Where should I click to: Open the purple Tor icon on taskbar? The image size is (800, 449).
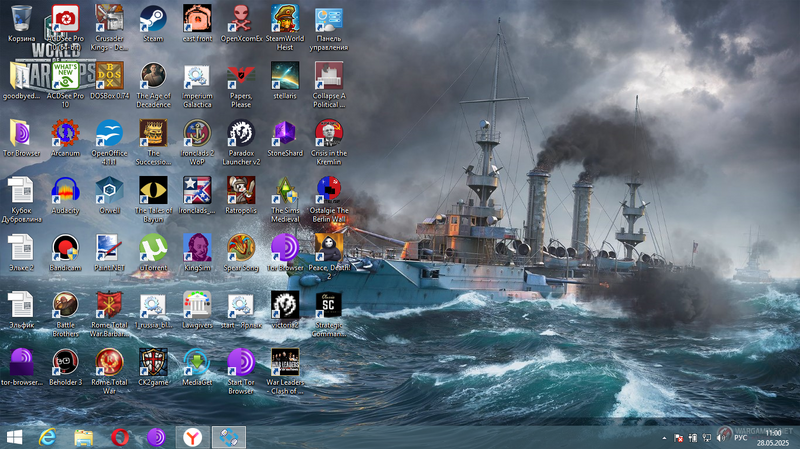[x=156, y=437]
